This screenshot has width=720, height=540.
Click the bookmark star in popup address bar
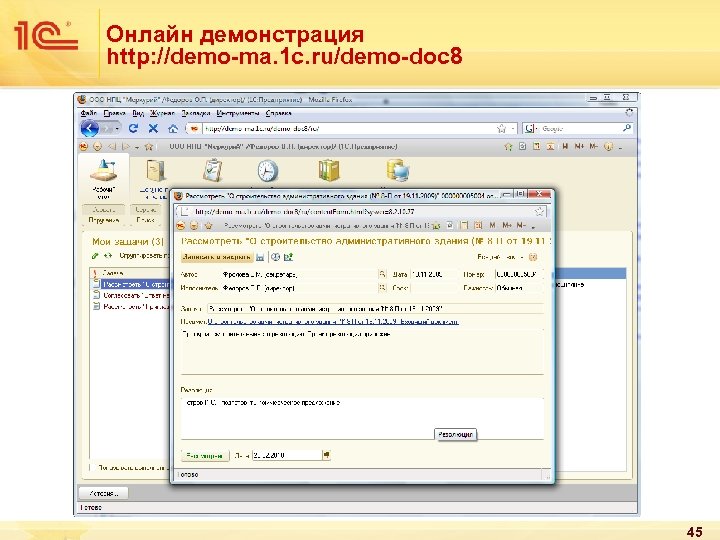click(540, 212)
